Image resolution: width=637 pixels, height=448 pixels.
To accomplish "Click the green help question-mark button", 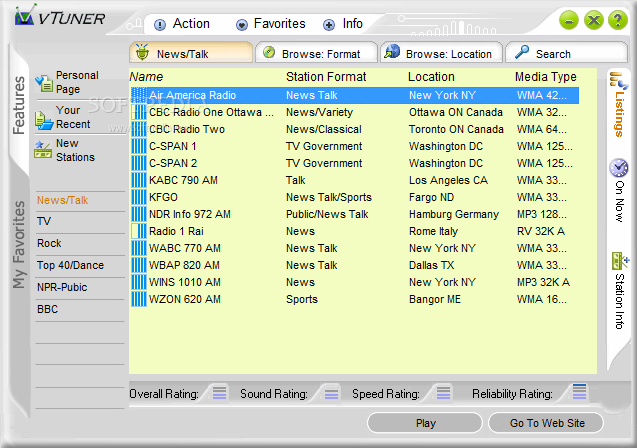I will click(618, 20).
